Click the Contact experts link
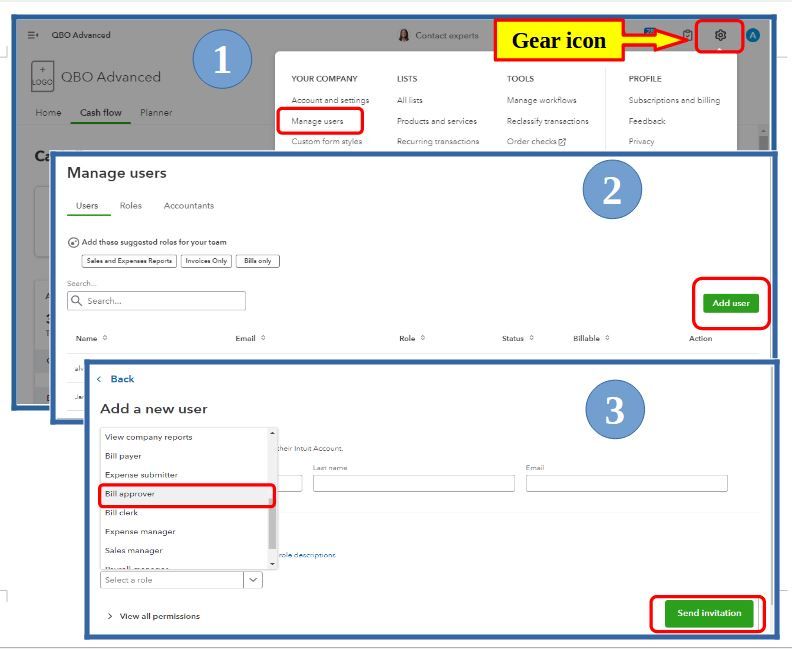 (x=447, y=35)
